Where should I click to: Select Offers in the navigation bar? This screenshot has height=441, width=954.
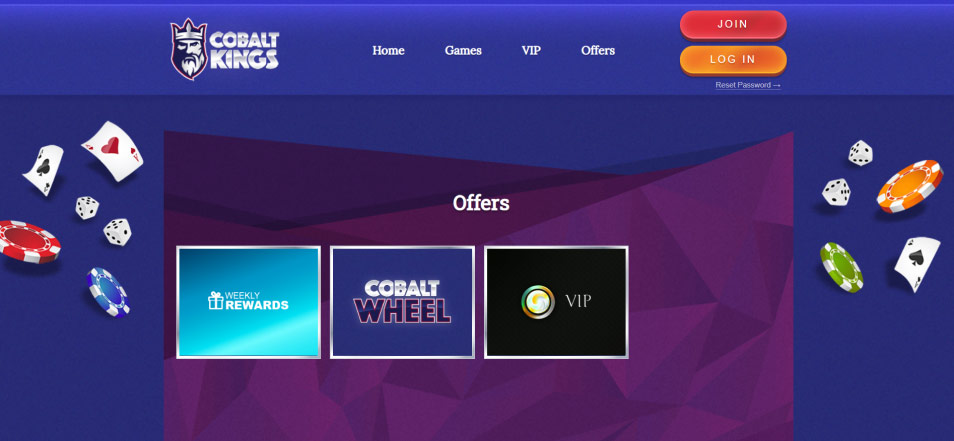pyautogui.click(x=598, y=50)
